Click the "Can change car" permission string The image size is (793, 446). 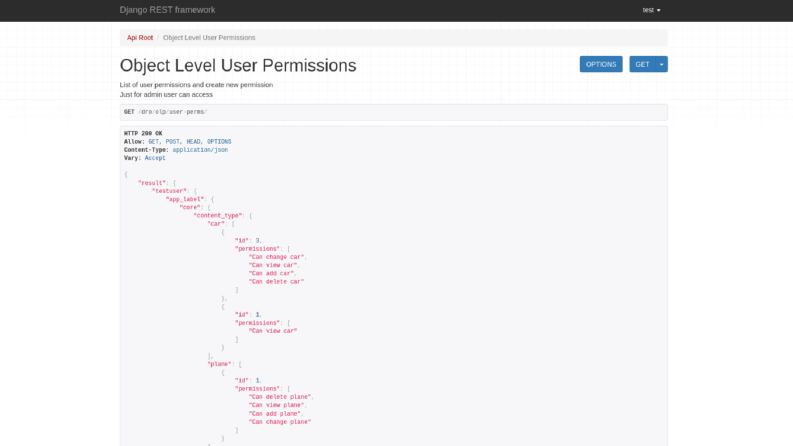pyautogui.click(x=277, y=257)
